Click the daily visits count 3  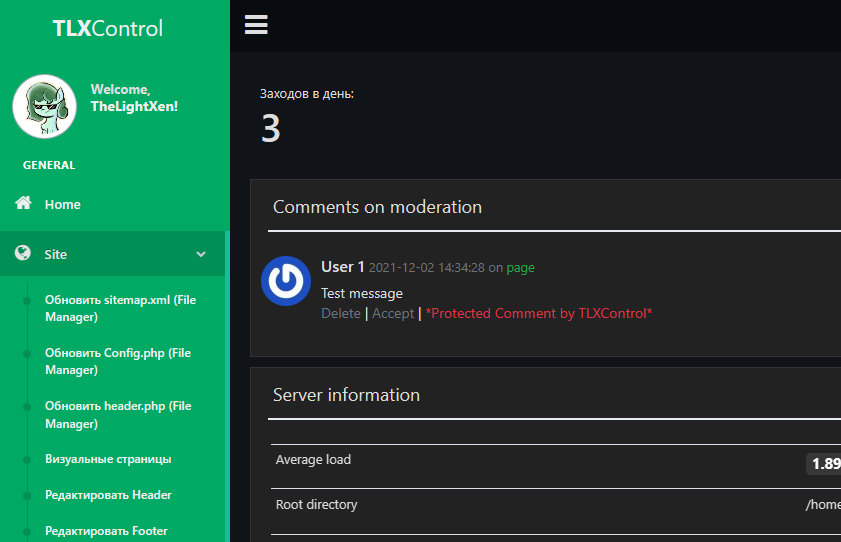coord(271,129)
